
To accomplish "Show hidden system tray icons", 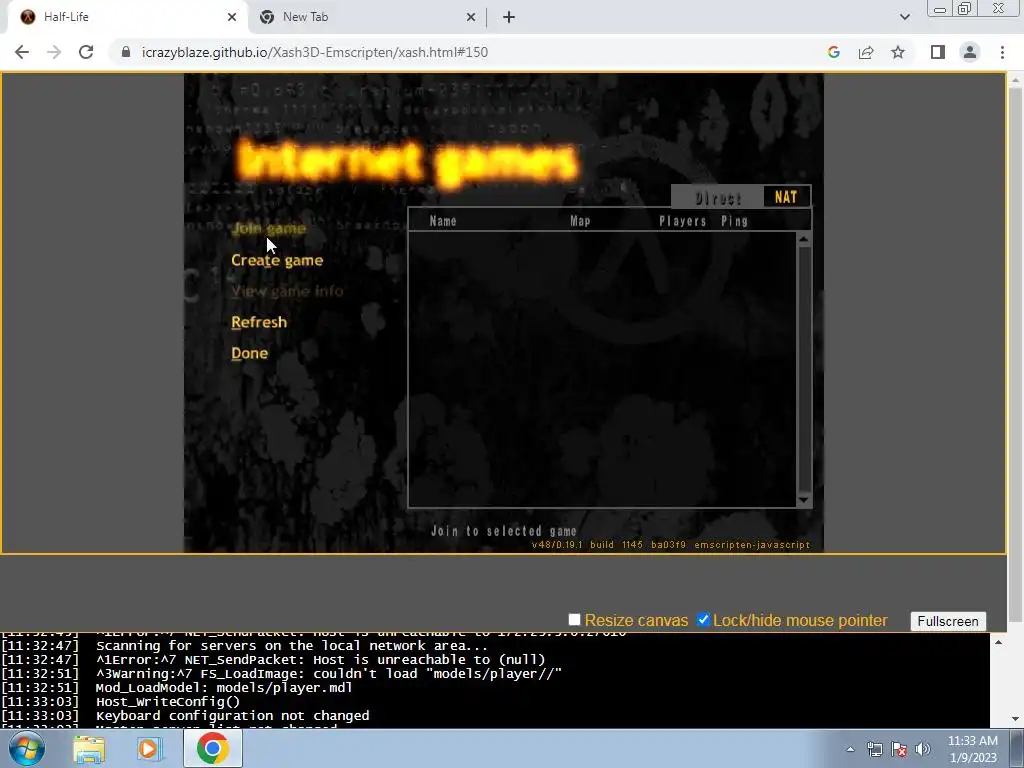I will 850,749.
